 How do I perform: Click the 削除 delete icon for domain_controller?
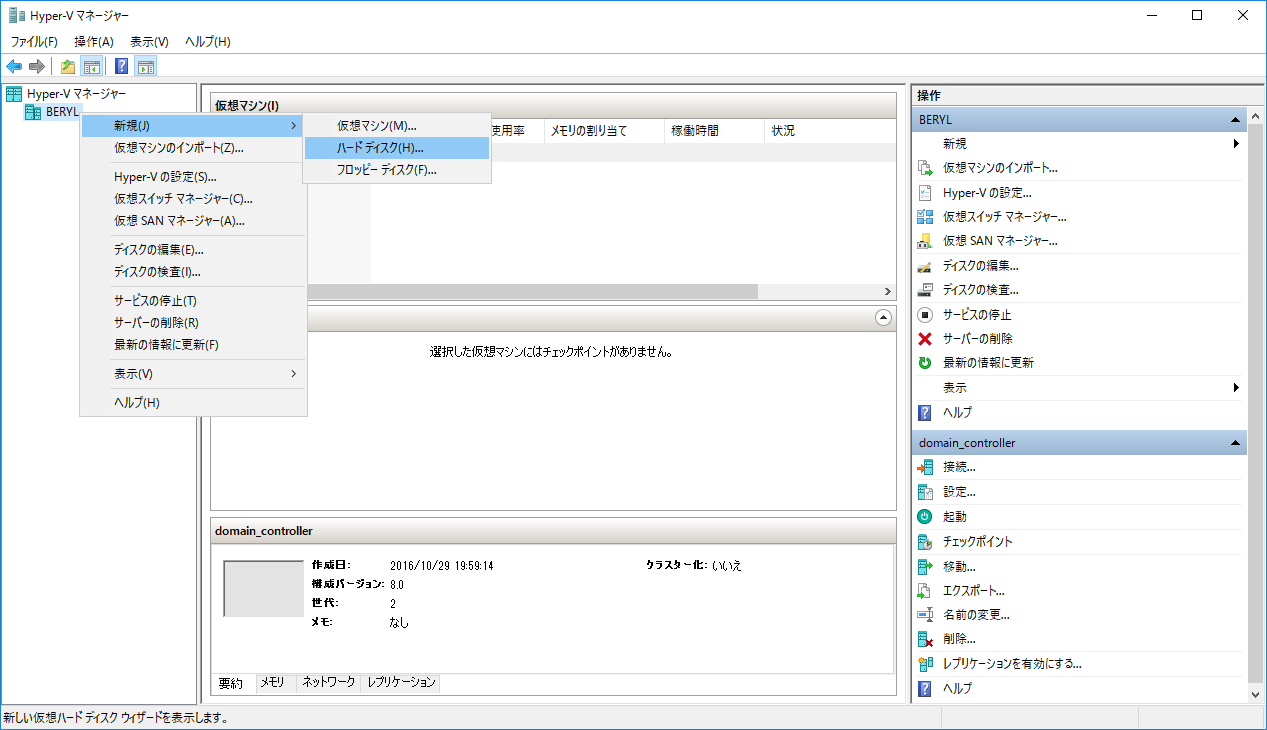coord(925,639)
